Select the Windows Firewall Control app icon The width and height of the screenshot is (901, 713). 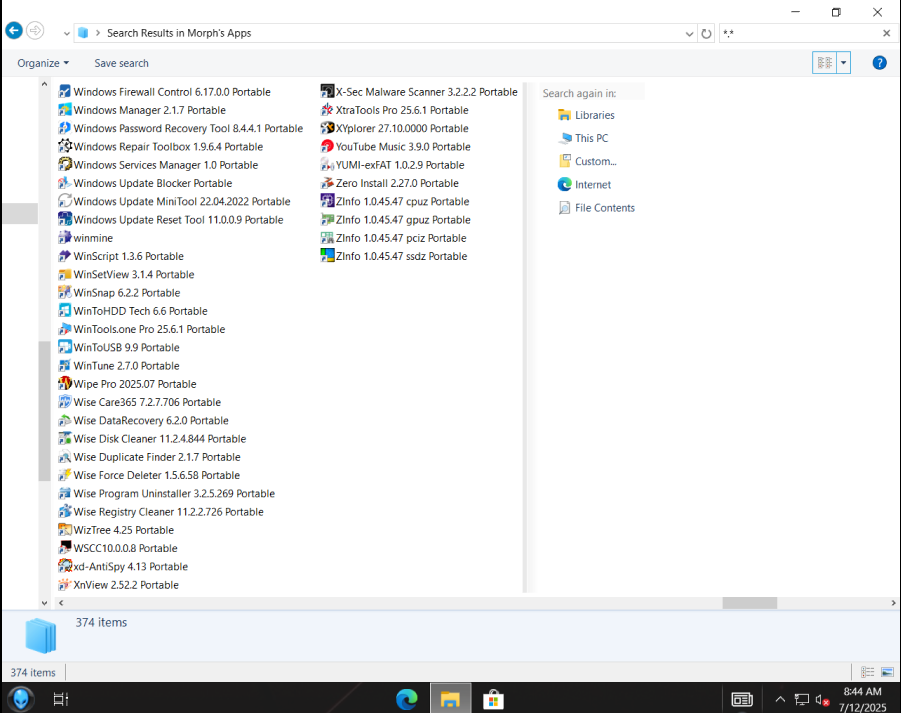pos(65,92)
